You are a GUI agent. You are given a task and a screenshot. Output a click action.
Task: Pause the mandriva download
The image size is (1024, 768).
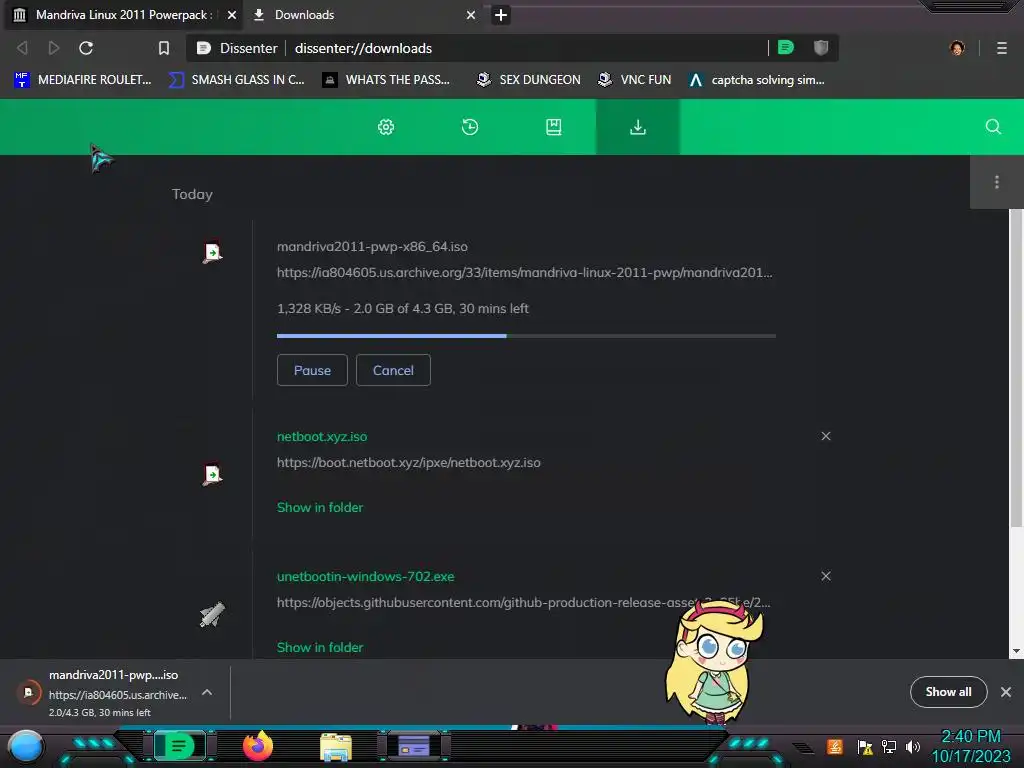click(312, 370)
